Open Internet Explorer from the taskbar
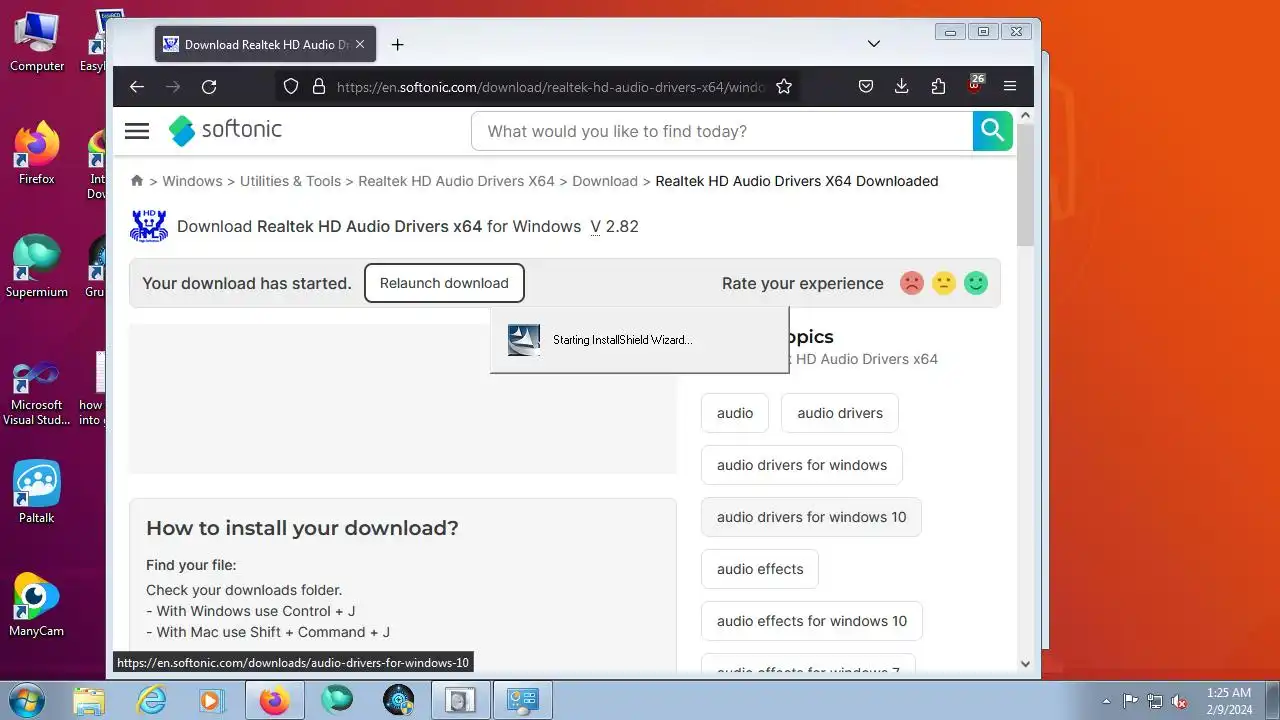Screen dimensions: 1280x720 coord(151,700)
